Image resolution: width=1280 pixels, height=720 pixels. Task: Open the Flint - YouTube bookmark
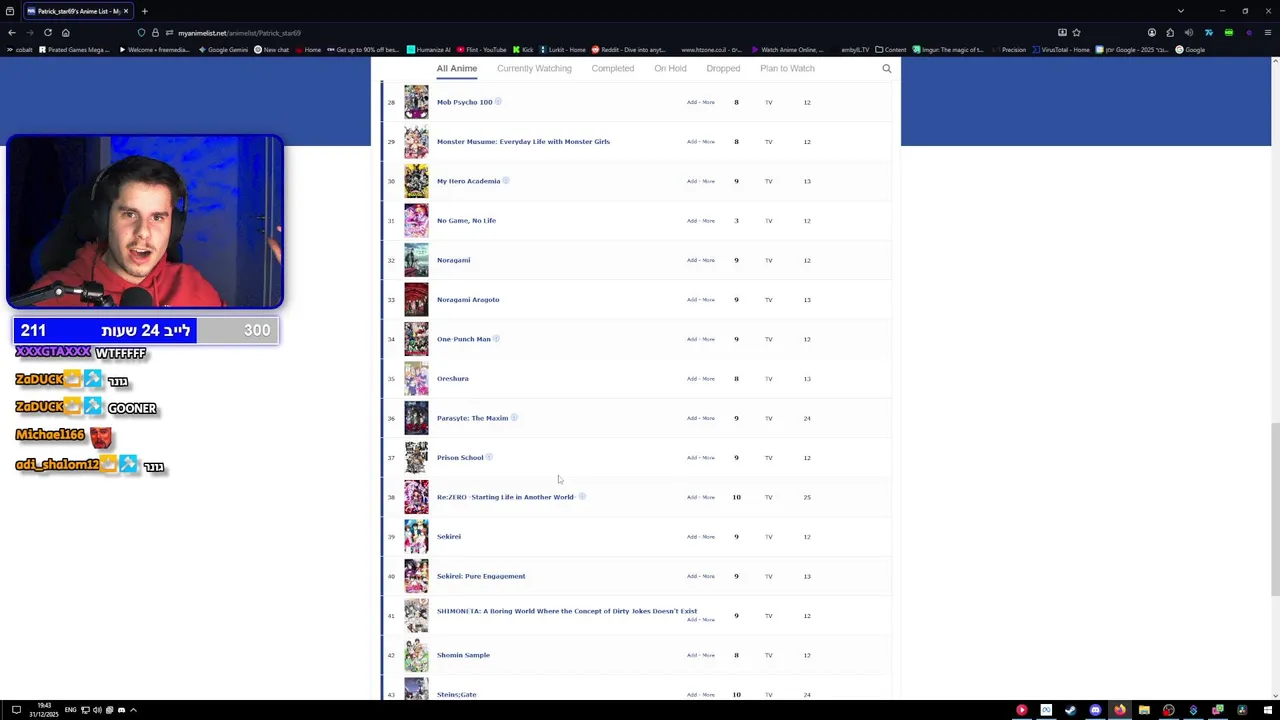pyautogui.click(x=481, y=50)
